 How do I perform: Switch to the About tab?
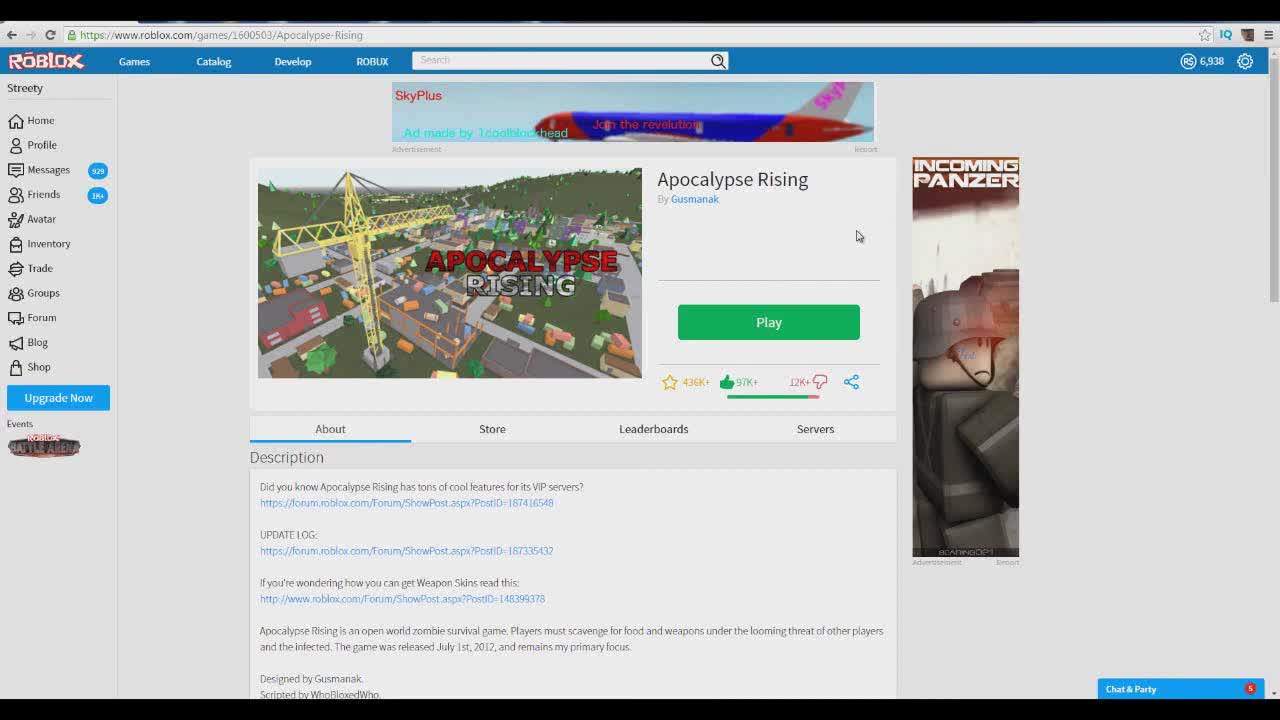coord(330,429)
